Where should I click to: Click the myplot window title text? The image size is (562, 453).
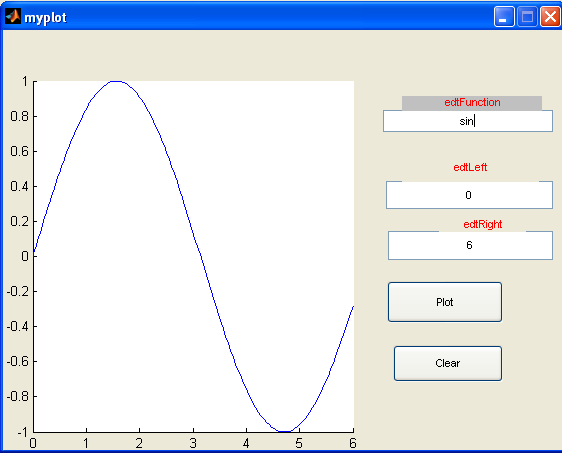46,18
